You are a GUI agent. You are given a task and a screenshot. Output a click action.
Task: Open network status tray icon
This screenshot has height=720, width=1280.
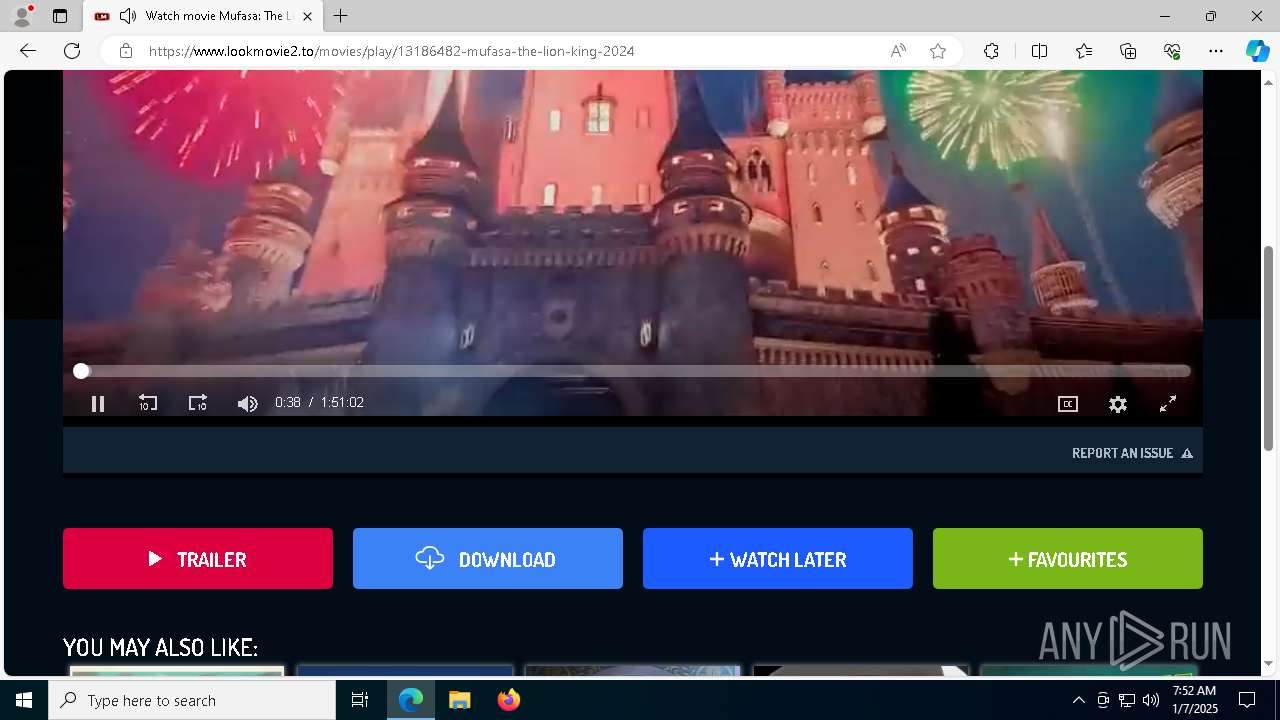(1127, 700)
